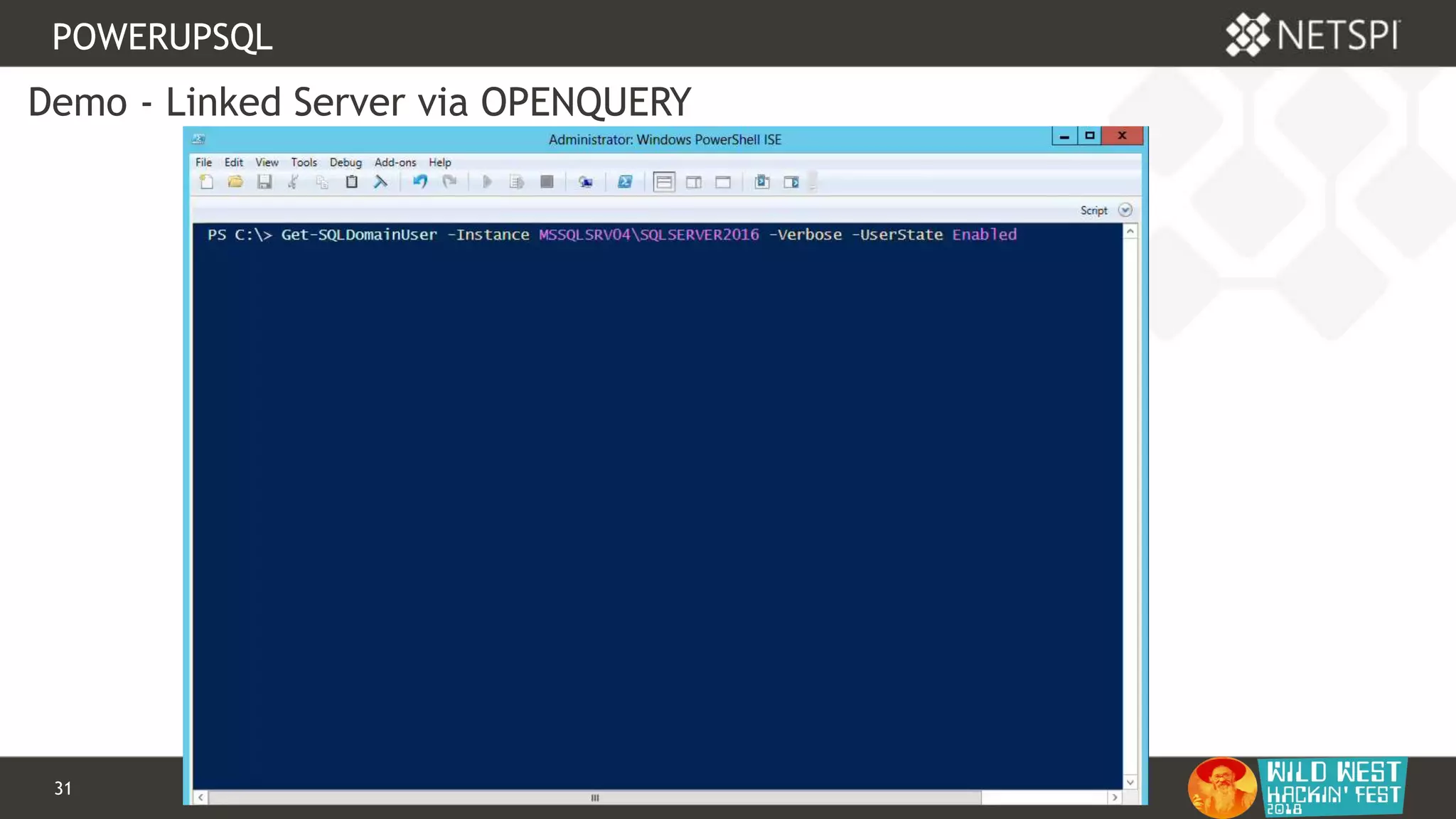The image size is (1456, 819).
Task: Open New Remote PowerShell Tab icon
Action: tap(585, 182)
